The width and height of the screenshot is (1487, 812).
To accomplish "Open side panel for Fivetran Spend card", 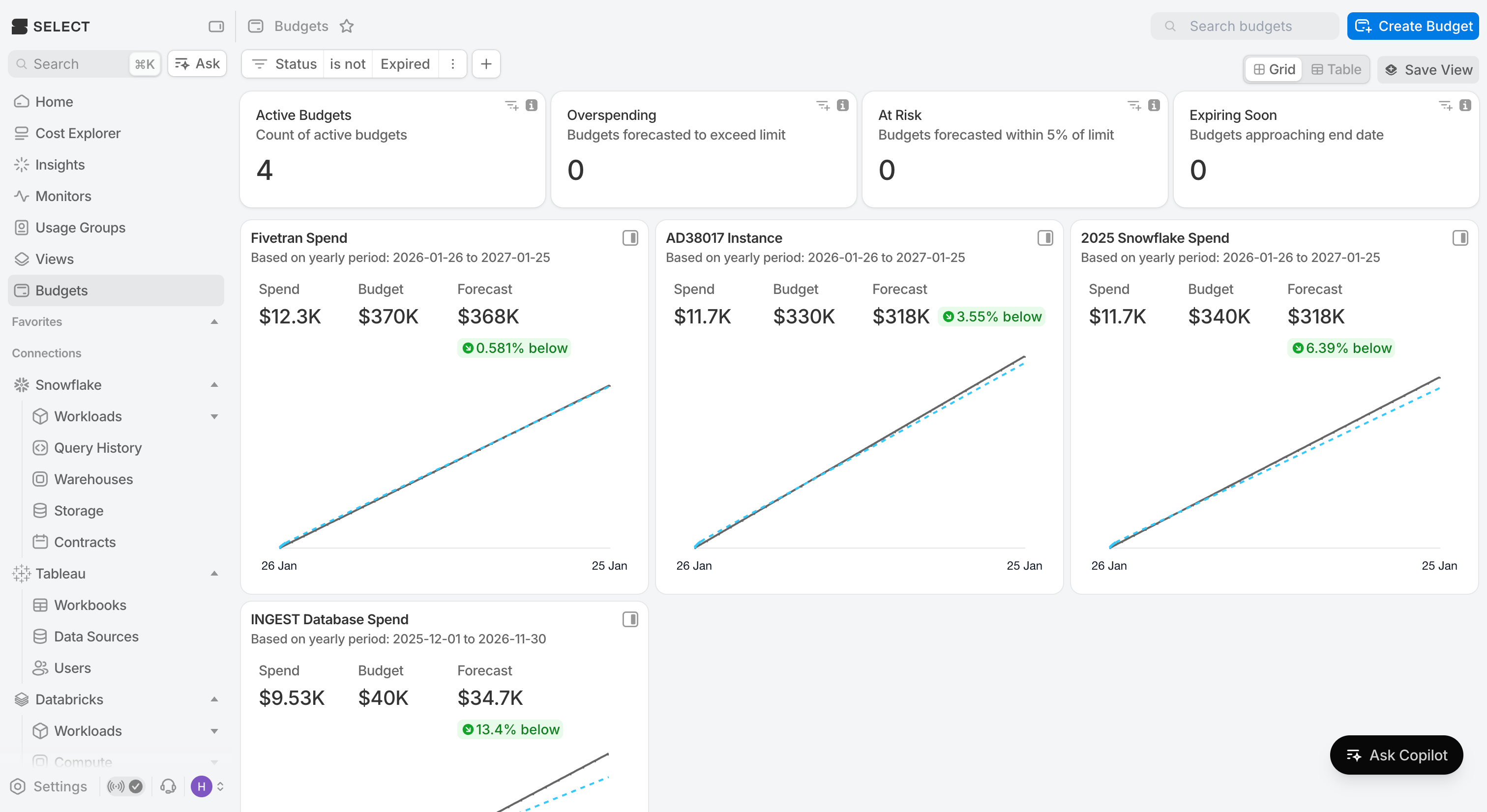I will coord(630,238).
